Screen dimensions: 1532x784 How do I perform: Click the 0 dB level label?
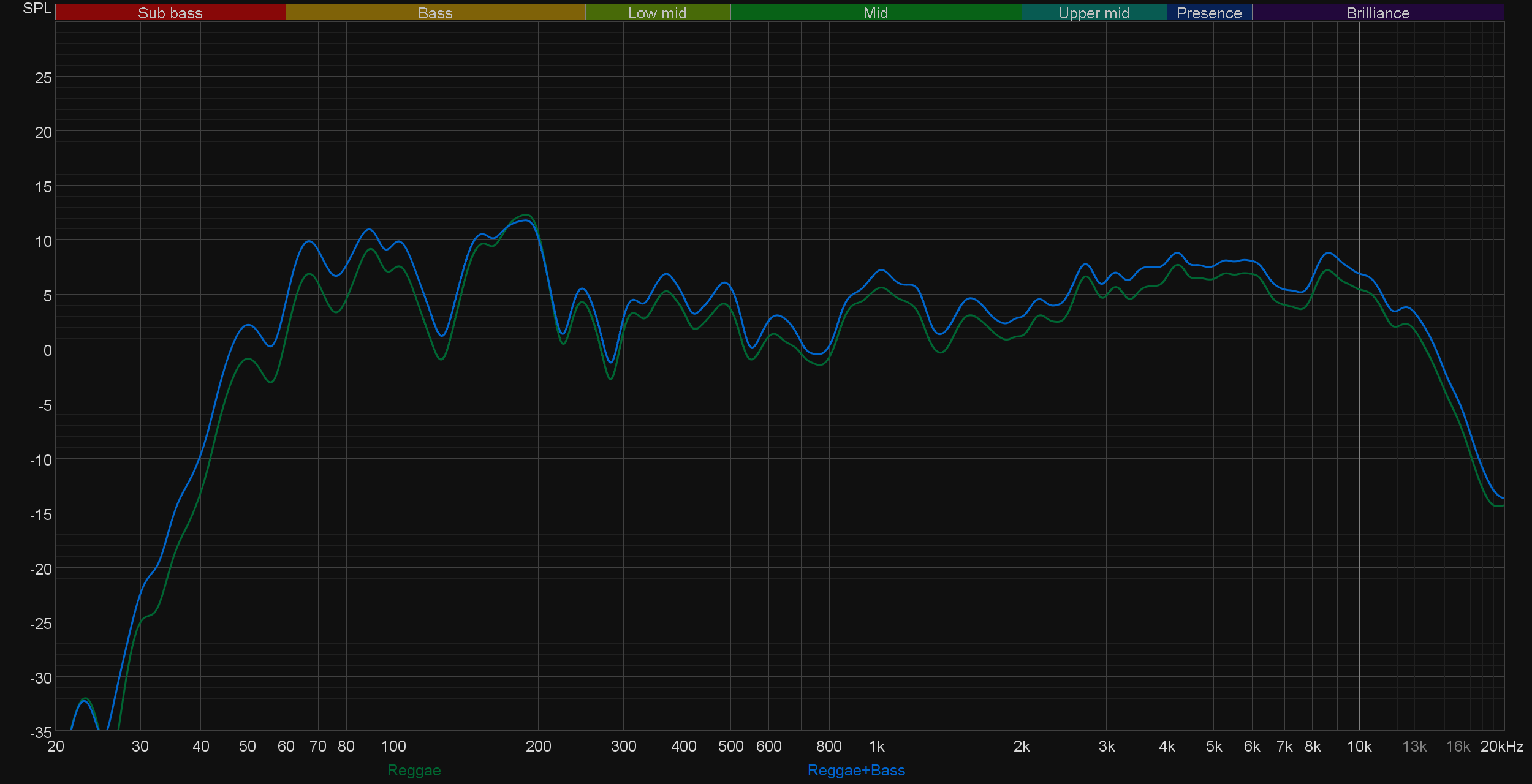pos(47,350)
